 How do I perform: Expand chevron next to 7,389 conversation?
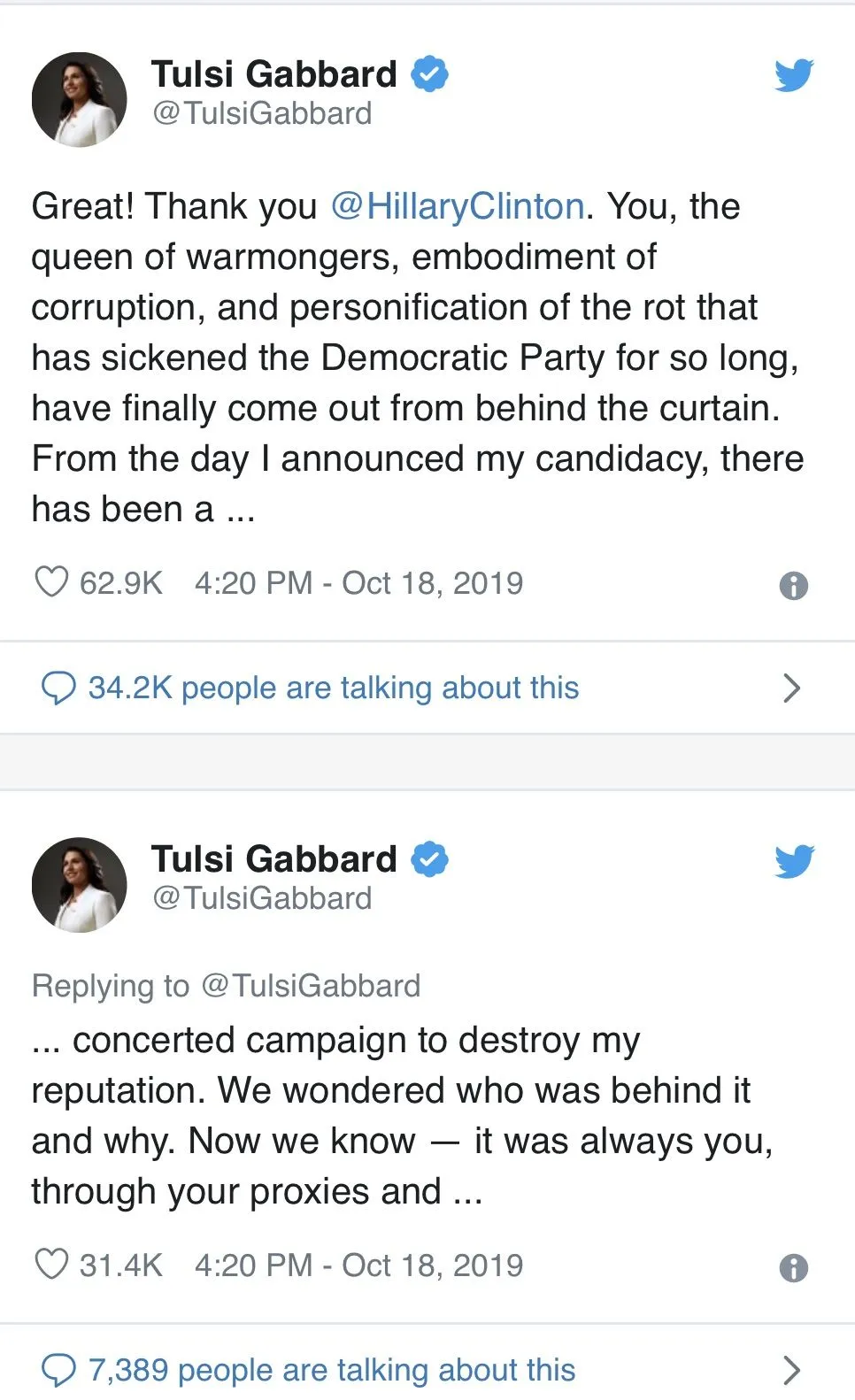point(791,1370)
